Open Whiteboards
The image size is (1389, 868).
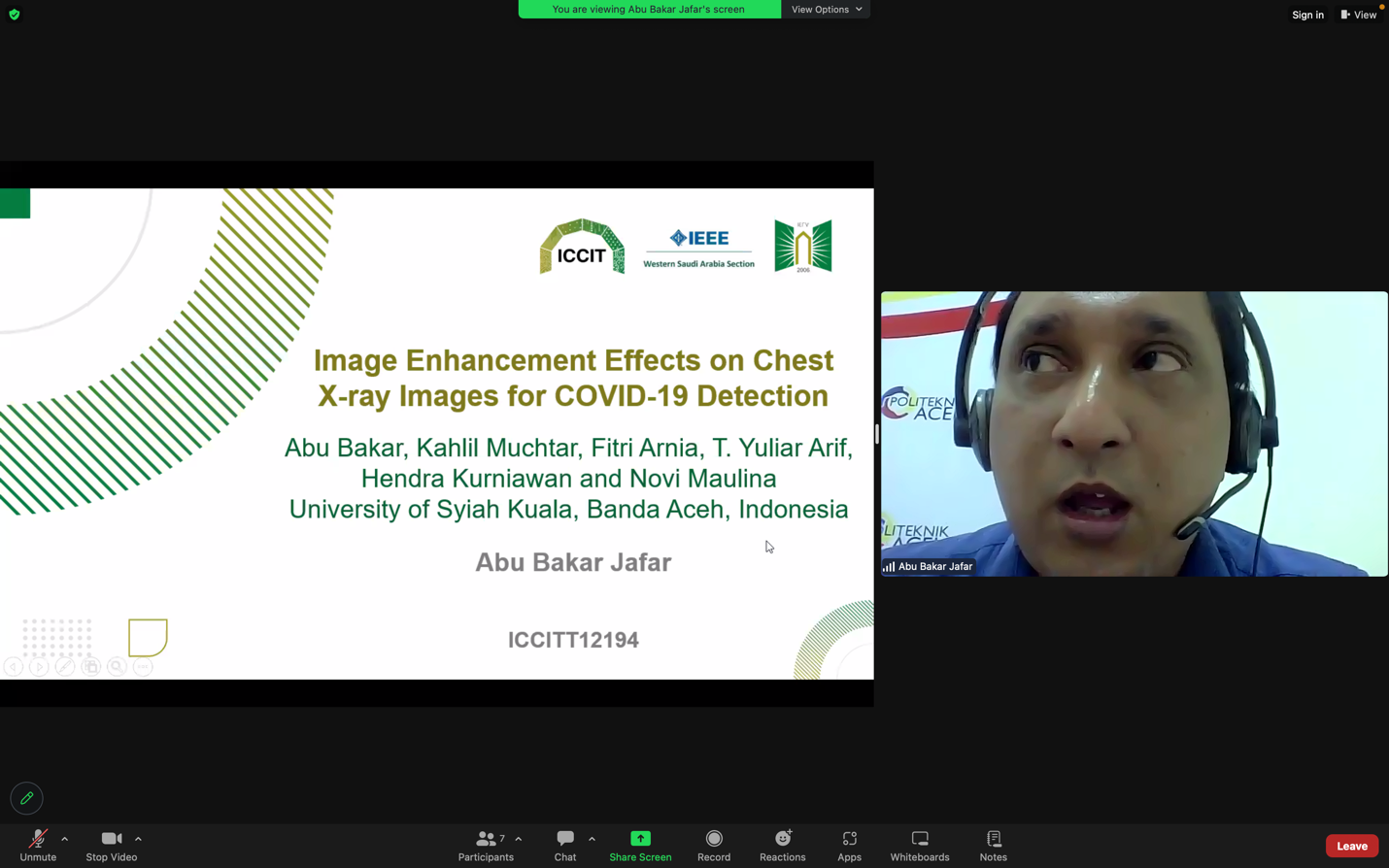click(x=919, y=845)
